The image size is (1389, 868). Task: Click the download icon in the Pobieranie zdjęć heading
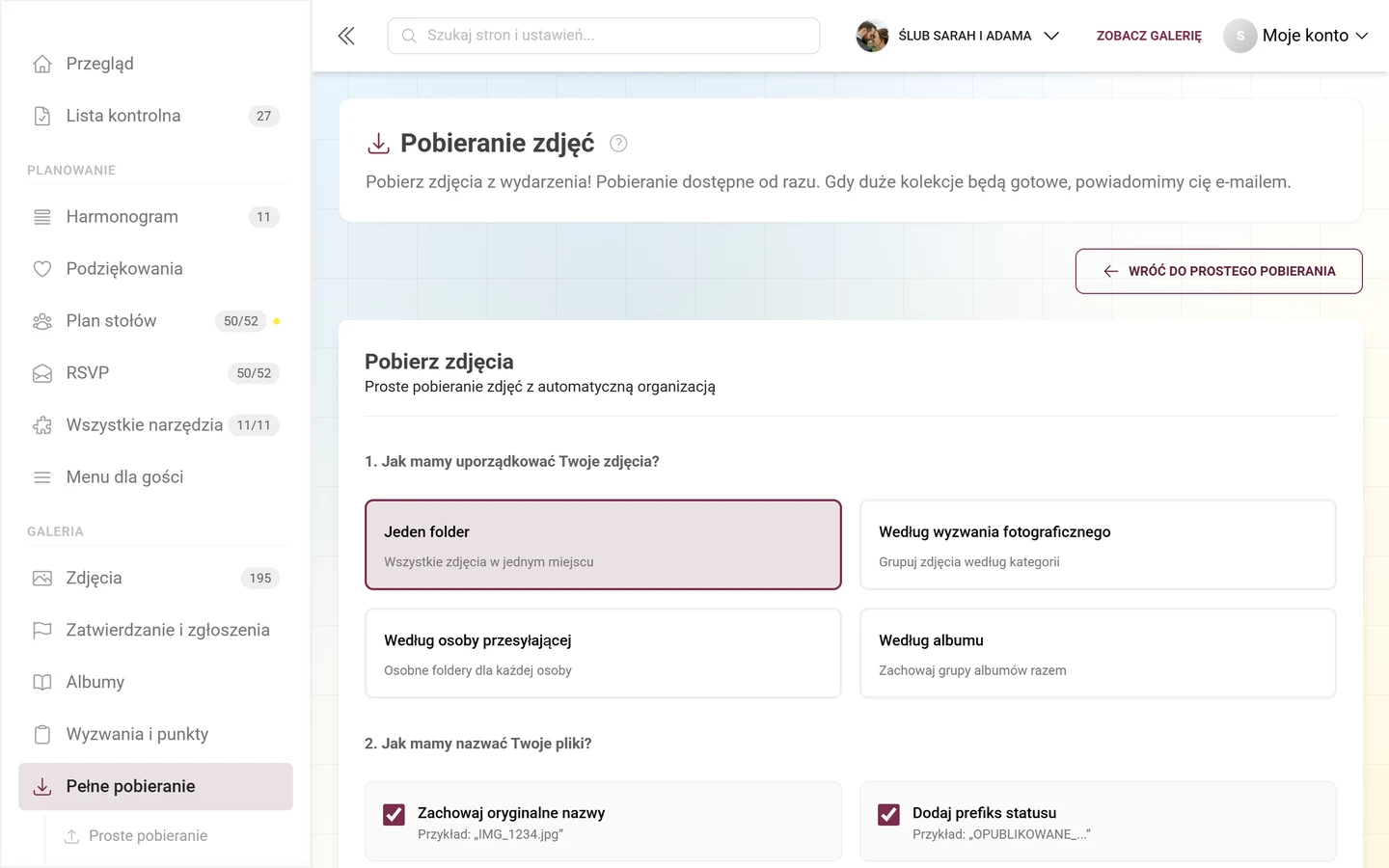(x=379, y=144)
